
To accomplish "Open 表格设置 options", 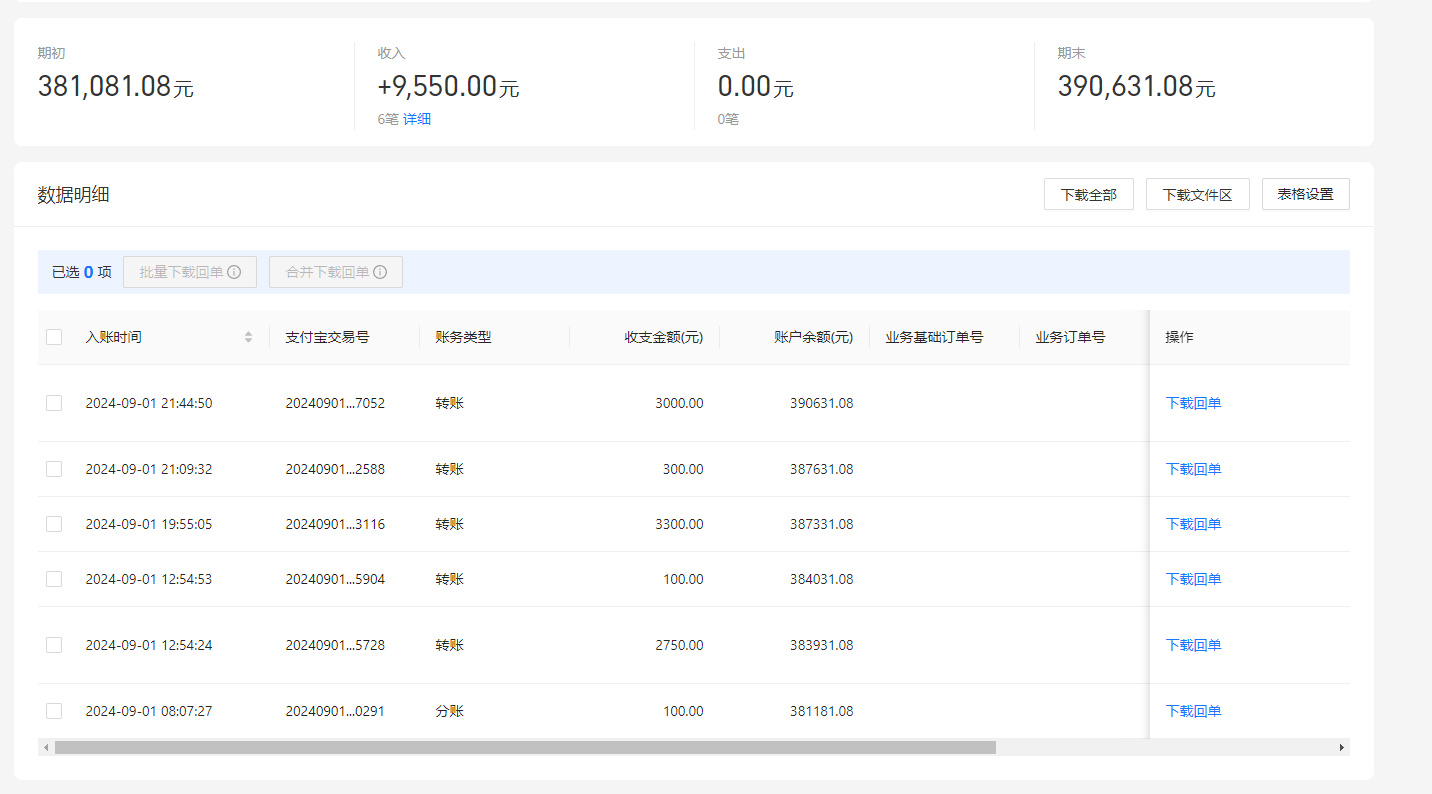I will point(1306,194).
